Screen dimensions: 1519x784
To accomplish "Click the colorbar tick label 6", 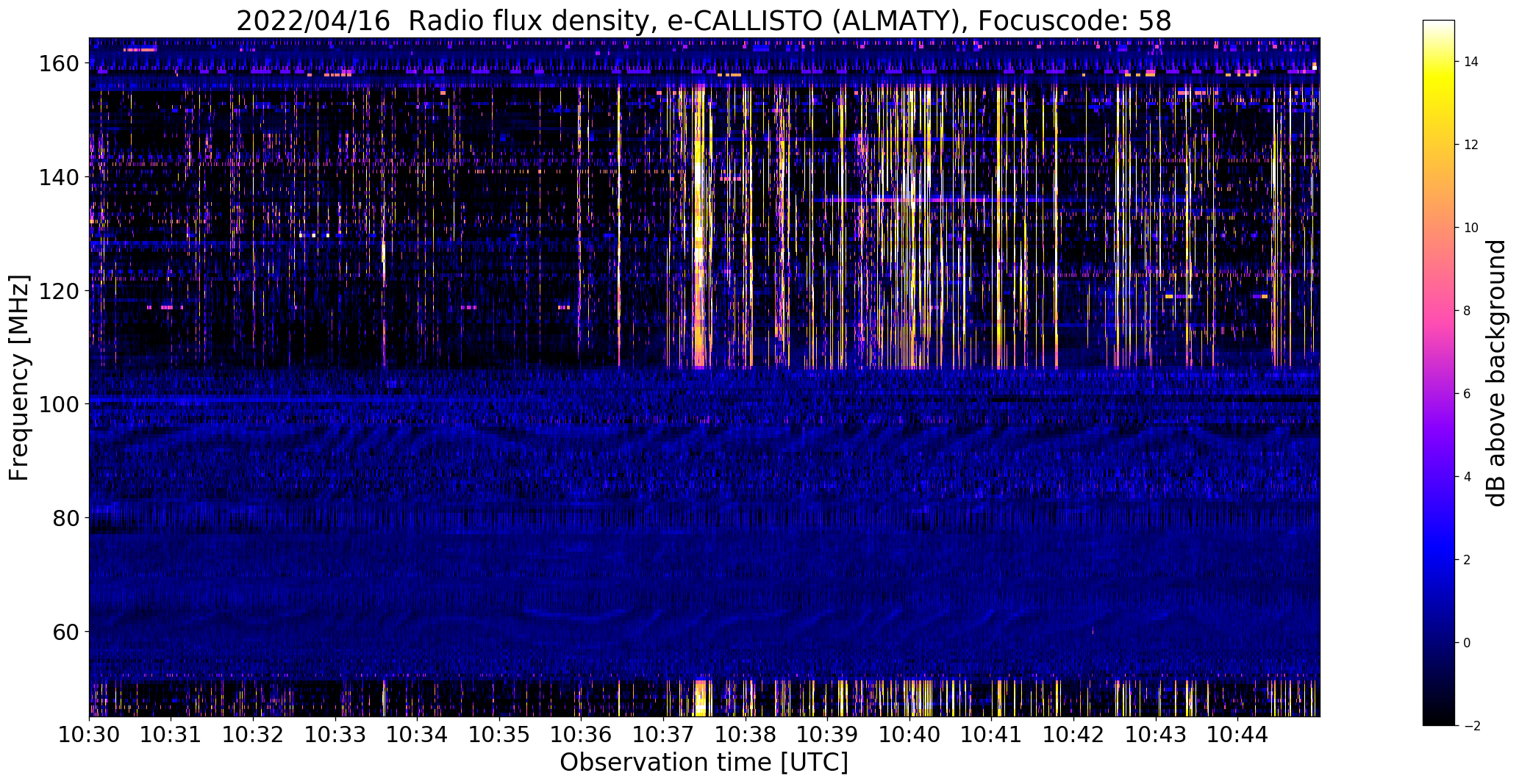I will point(1468,394).
